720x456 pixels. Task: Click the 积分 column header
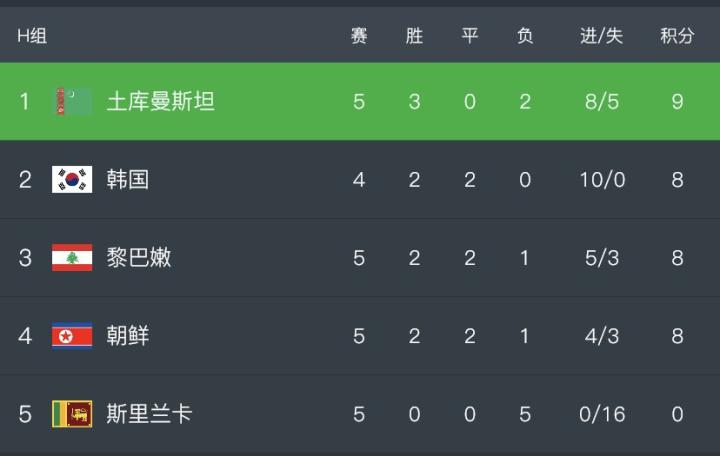[677, 36]
